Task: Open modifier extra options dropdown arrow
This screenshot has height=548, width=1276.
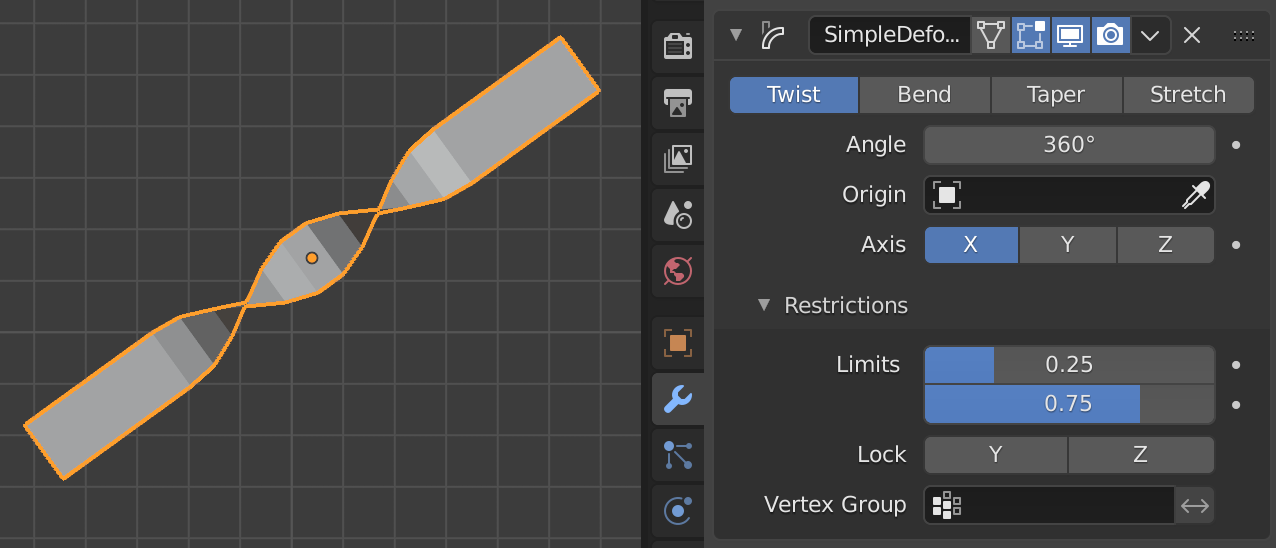Action: pos(1150,35)
